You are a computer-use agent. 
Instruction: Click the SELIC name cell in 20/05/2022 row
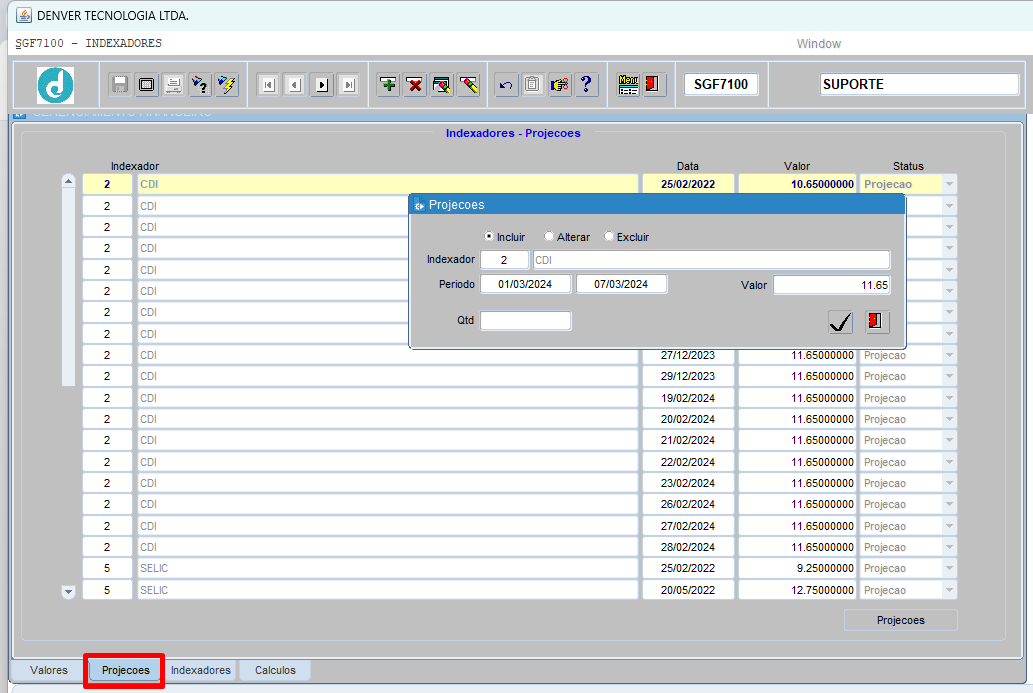click(x=387, y=590)
